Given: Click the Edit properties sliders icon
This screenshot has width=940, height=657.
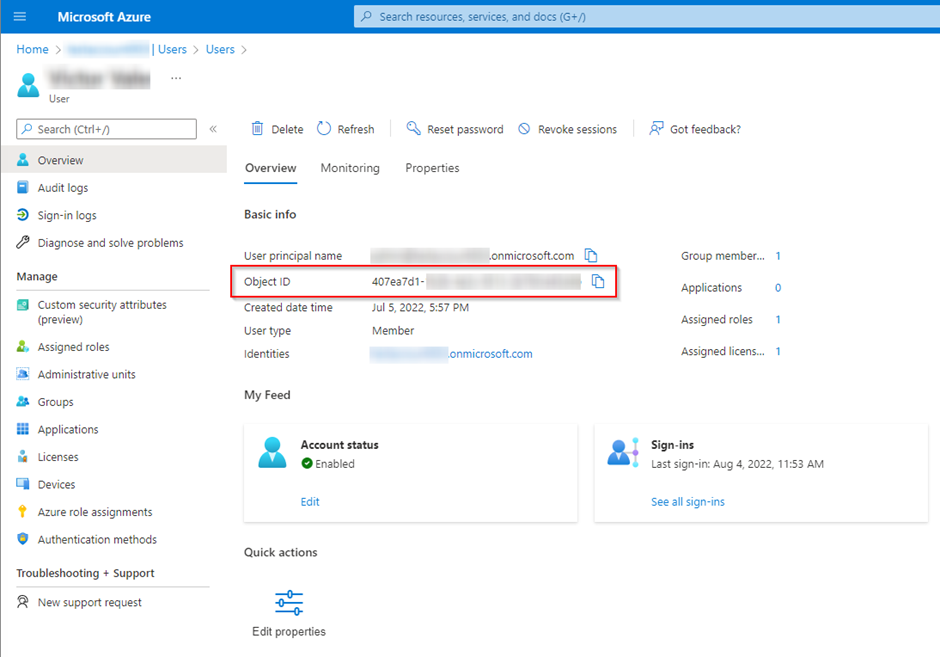Looking at the screenshot, I should coord(289,602).
